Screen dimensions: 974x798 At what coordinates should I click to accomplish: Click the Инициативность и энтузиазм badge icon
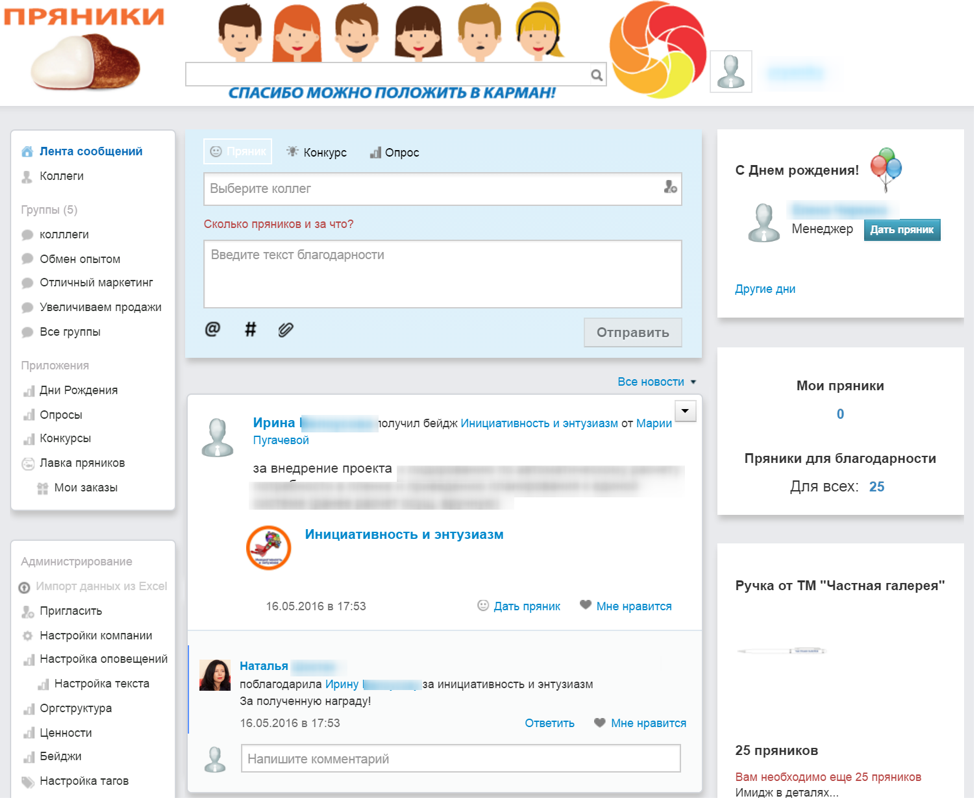269,548
